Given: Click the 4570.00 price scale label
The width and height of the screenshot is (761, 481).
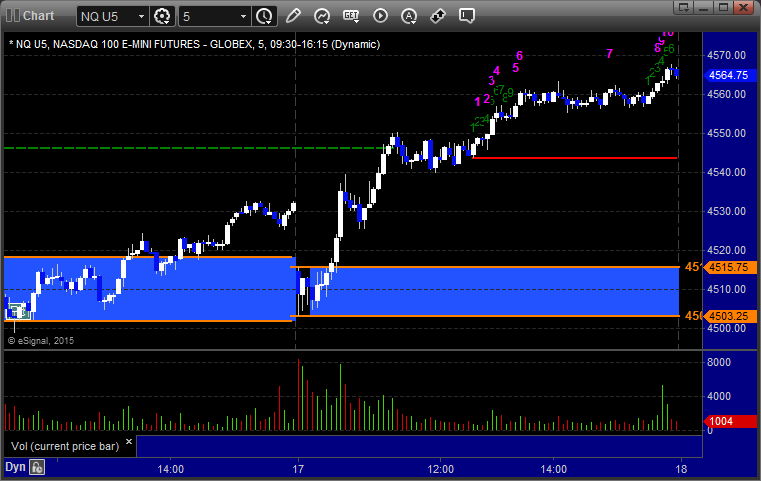Looking at the screenshot, I should click(727, 55).
